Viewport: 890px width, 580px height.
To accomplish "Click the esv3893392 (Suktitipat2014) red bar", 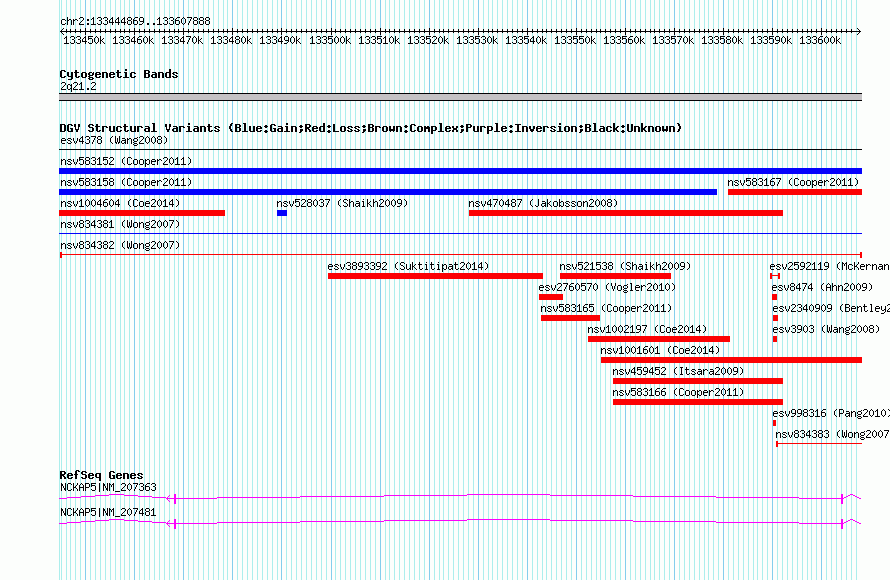I will coord(435,276).
